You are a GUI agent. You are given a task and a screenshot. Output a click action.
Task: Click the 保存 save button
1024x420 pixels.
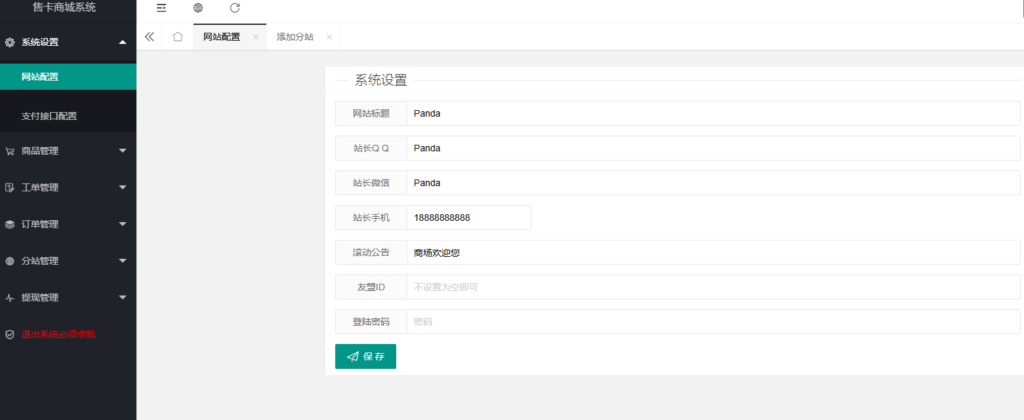pyautogui.click(x=365, y=357)
